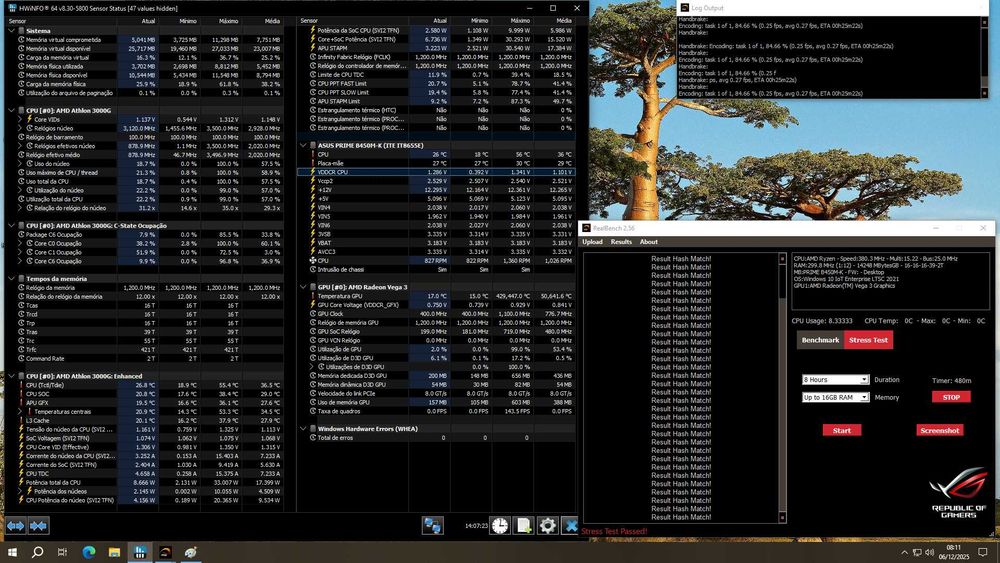Switch to RealBench taskbar icon
This screenshot has height=563, width=1000.
point(165,552)
